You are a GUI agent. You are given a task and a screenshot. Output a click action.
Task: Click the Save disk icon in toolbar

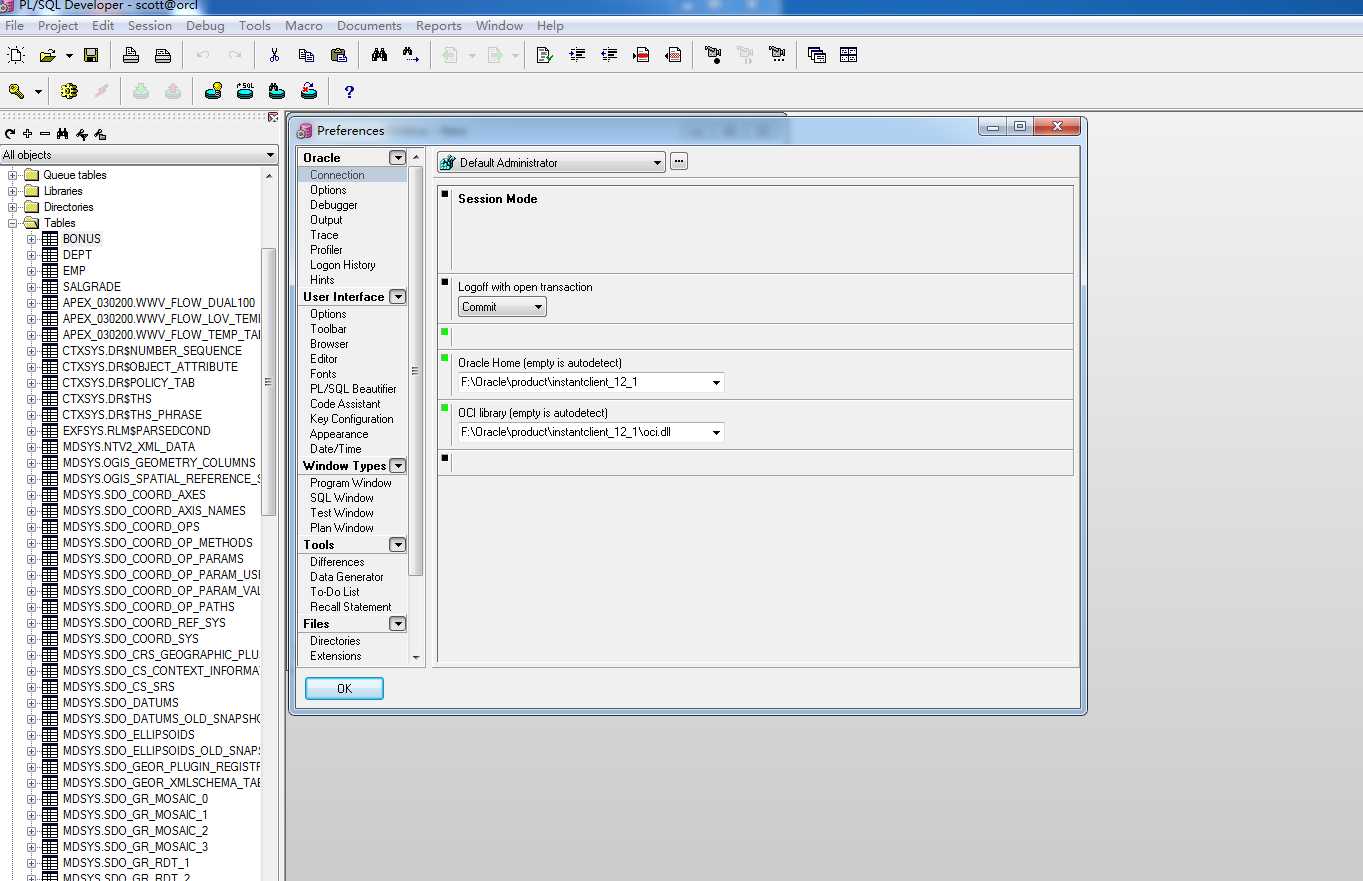click(x=91, y=55)
